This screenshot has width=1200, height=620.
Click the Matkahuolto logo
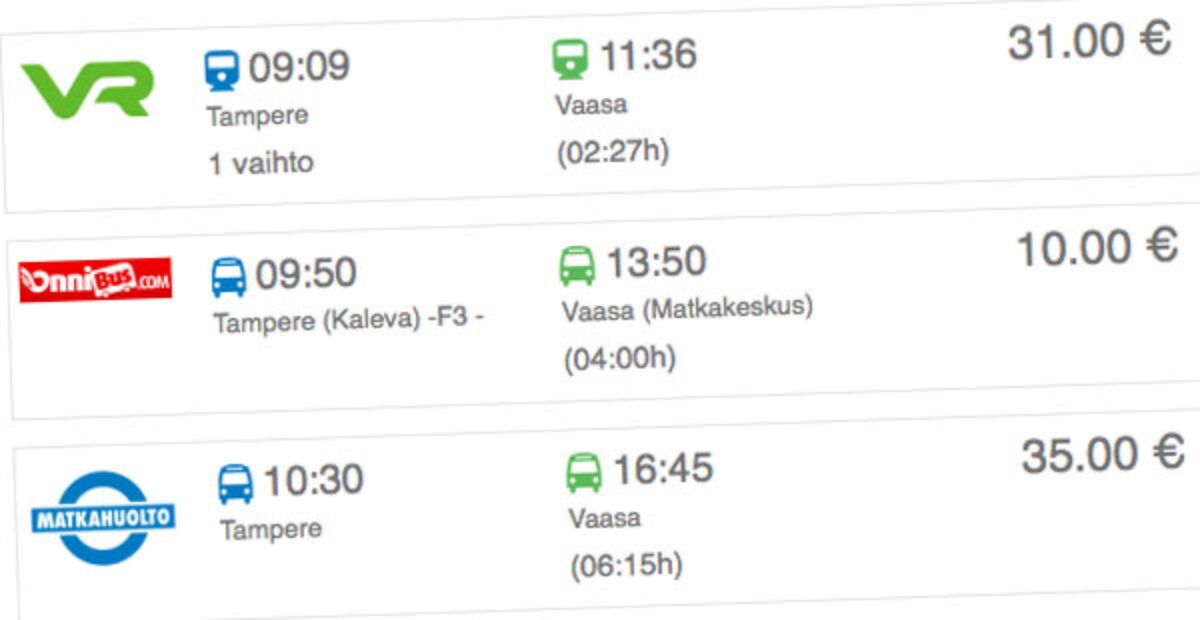click(104, 518)
